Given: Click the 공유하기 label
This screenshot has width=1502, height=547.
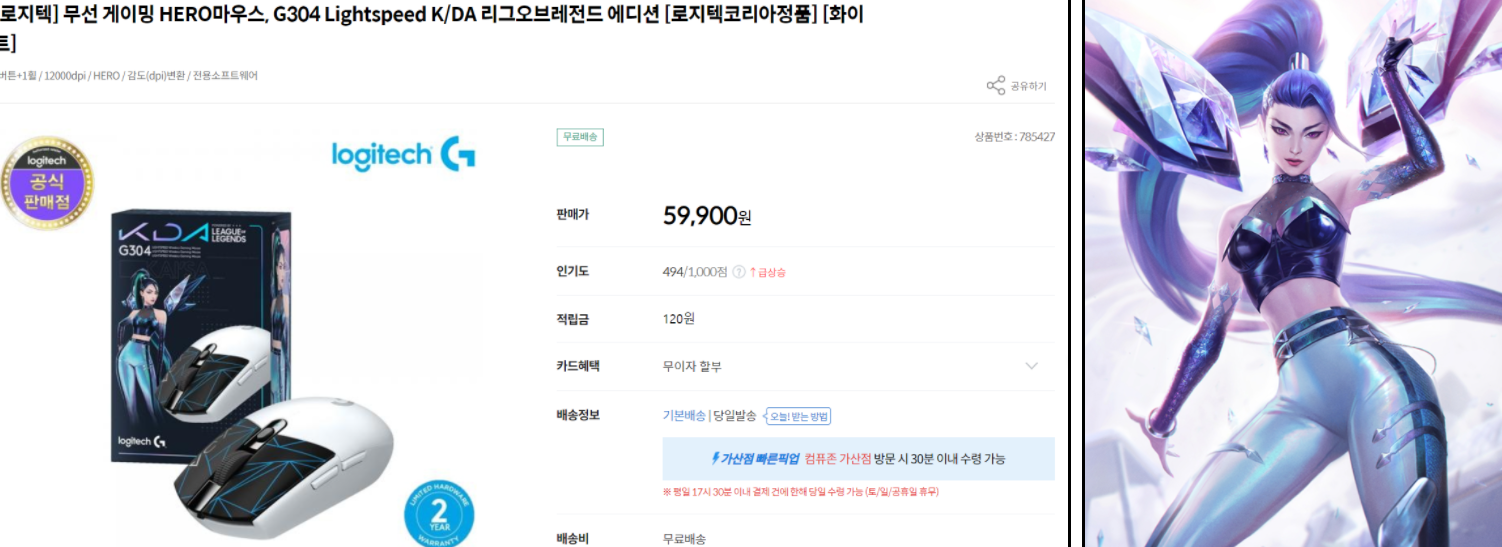Looking at the screenshot, I should 1028,87.
